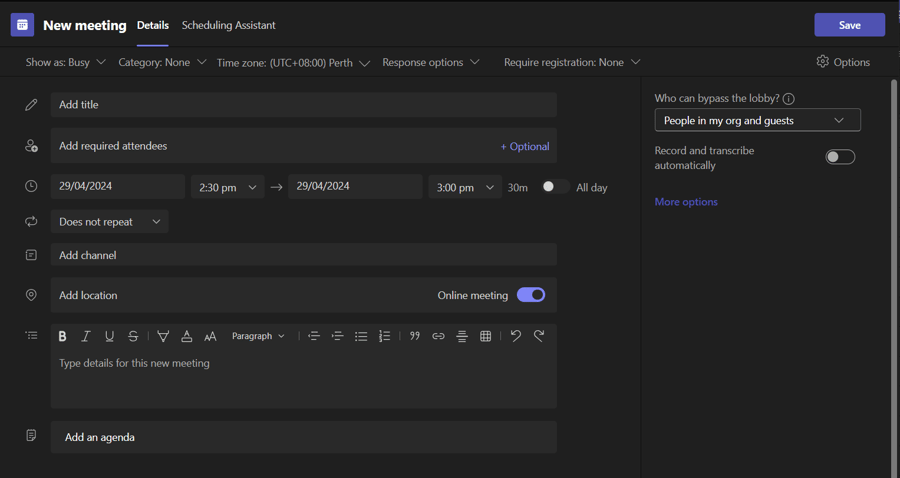This screenshot has width=900, height=478.
Task: Open the 3:00 pm end time dropdown
Action: click(x=465, y=187)
